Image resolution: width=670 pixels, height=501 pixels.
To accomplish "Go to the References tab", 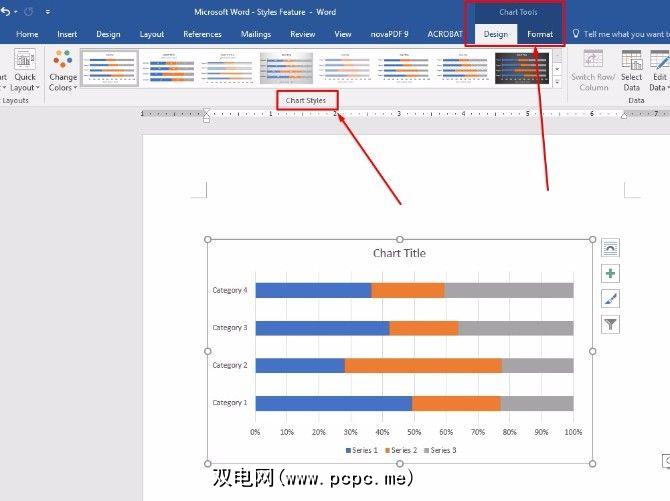I will click(x=202, y=34).
